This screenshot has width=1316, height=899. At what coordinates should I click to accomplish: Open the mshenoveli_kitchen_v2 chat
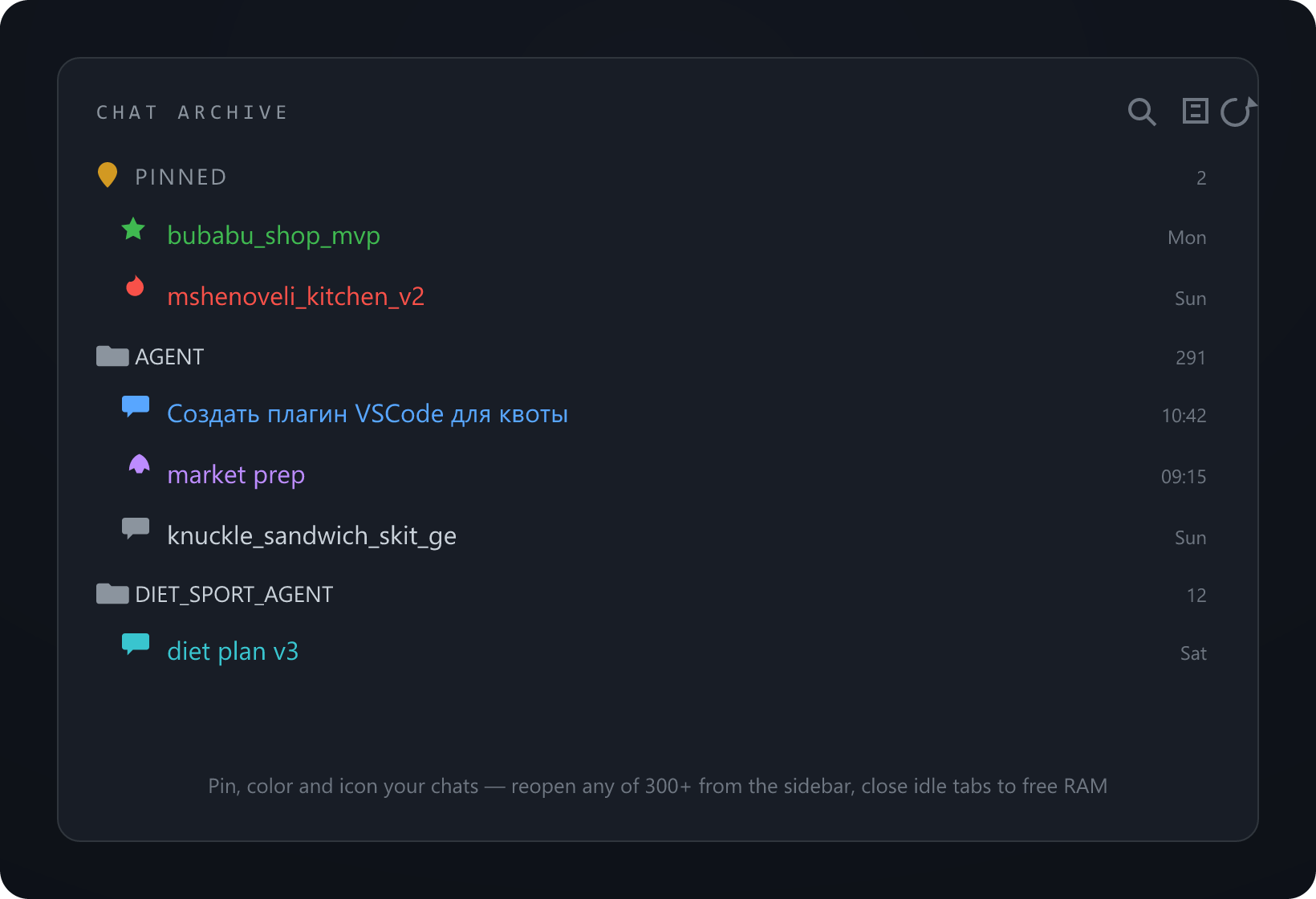[295, 297]
